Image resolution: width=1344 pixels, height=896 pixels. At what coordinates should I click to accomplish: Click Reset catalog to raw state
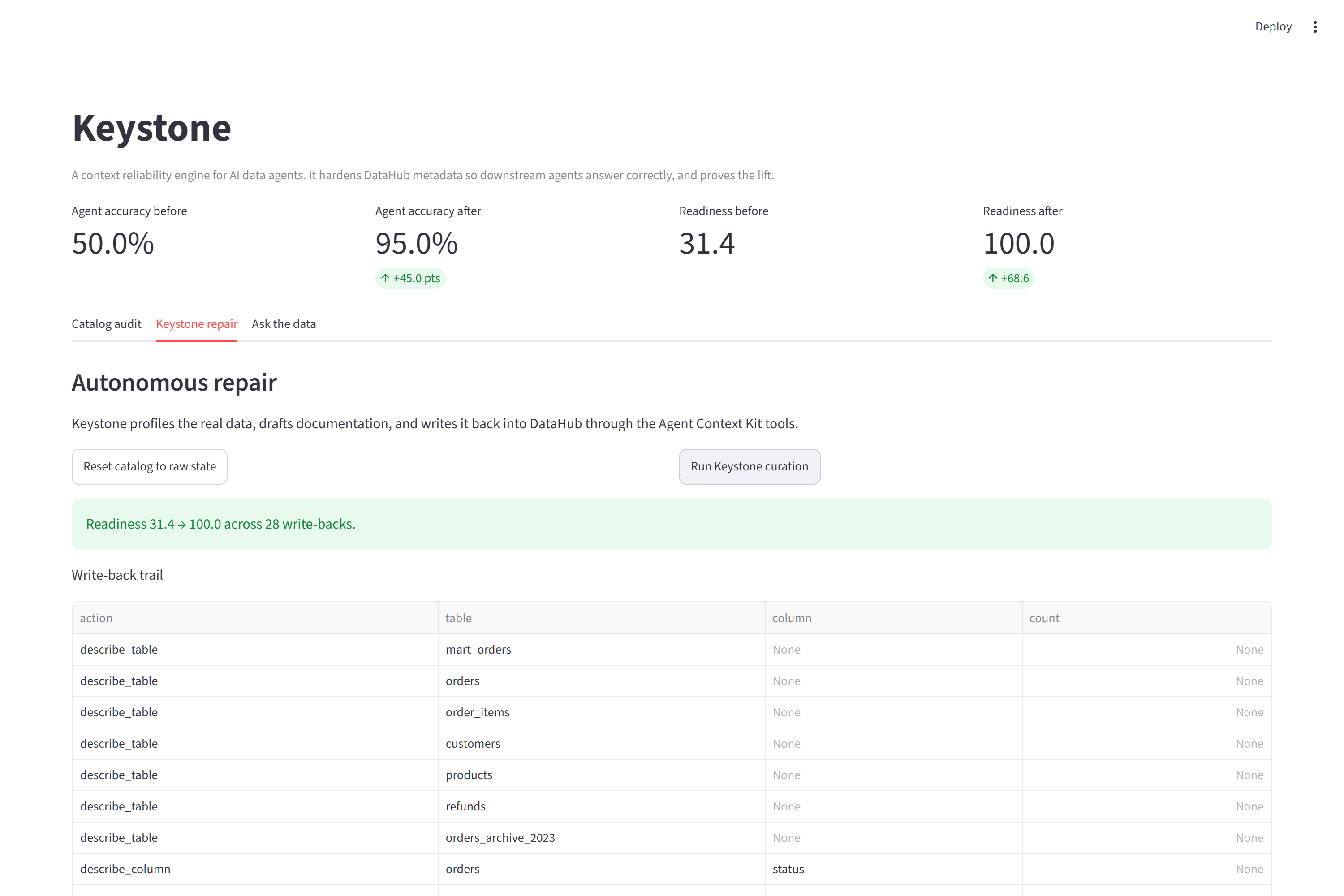click(x=150, y=466)
